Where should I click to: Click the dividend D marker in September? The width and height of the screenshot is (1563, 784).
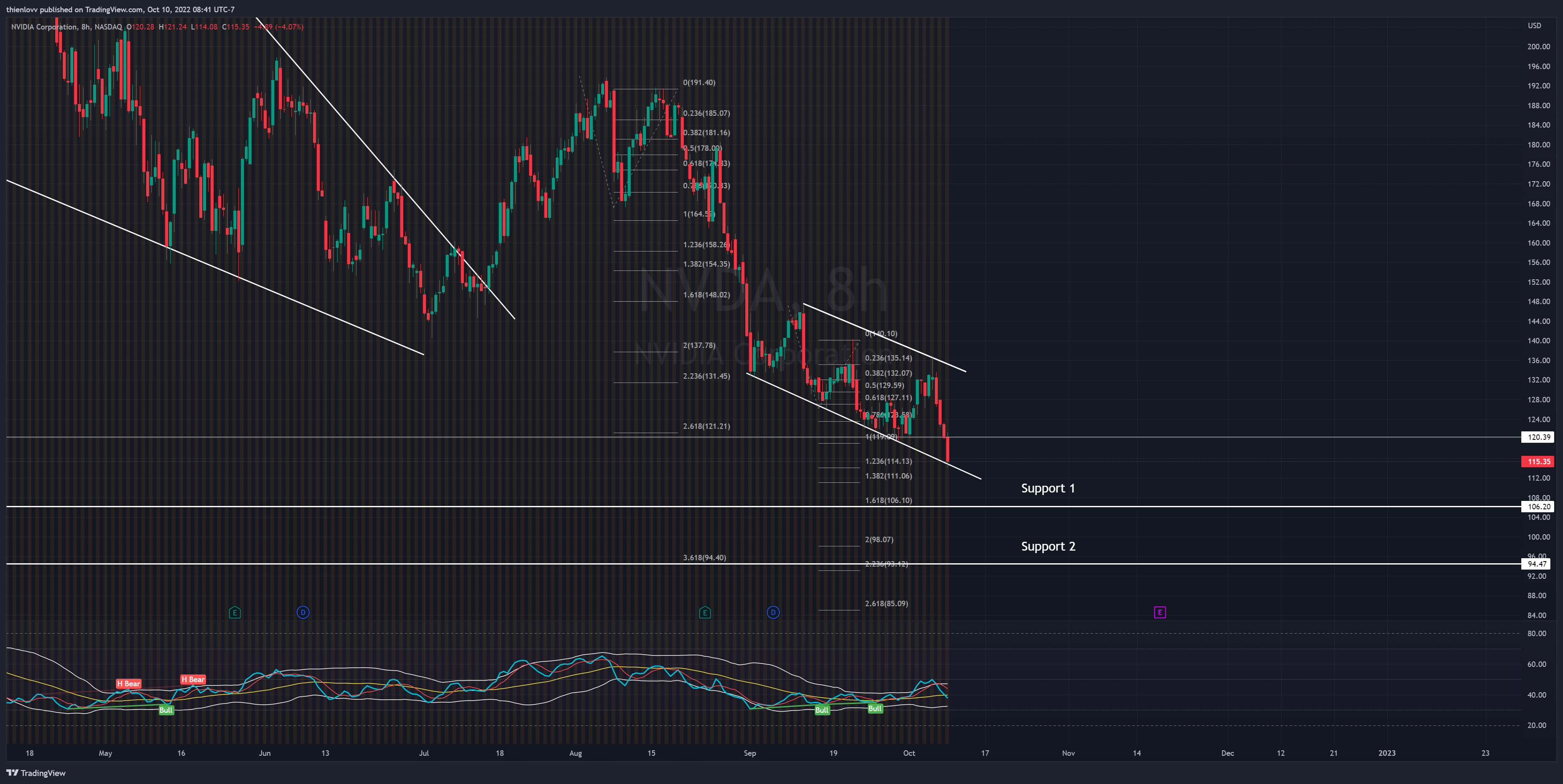[773, 612]
